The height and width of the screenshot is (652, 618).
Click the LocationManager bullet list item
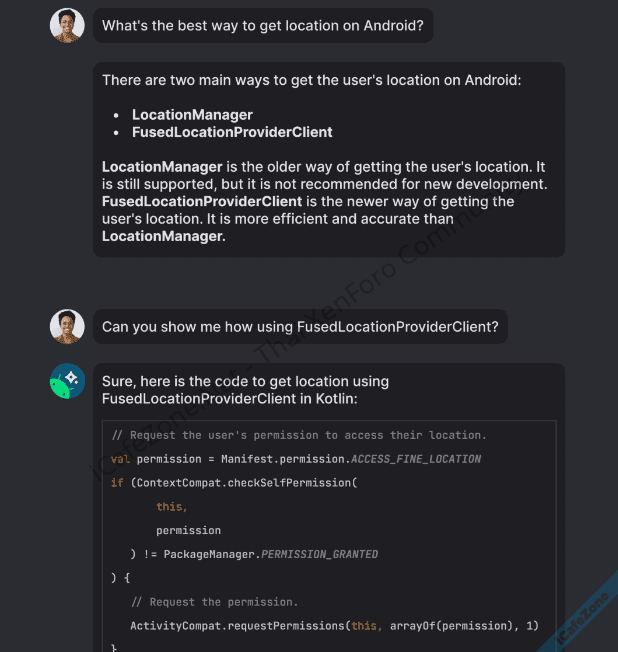(192, 115)
